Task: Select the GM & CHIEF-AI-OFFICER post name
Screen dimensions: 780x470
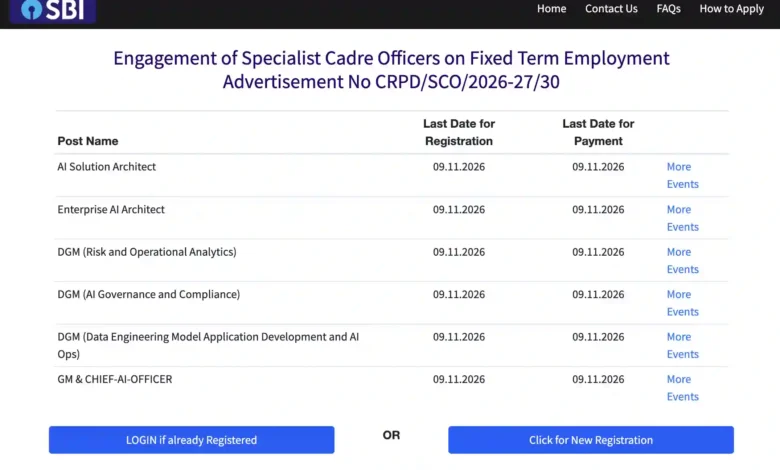Action: click(x=115, y=379)
